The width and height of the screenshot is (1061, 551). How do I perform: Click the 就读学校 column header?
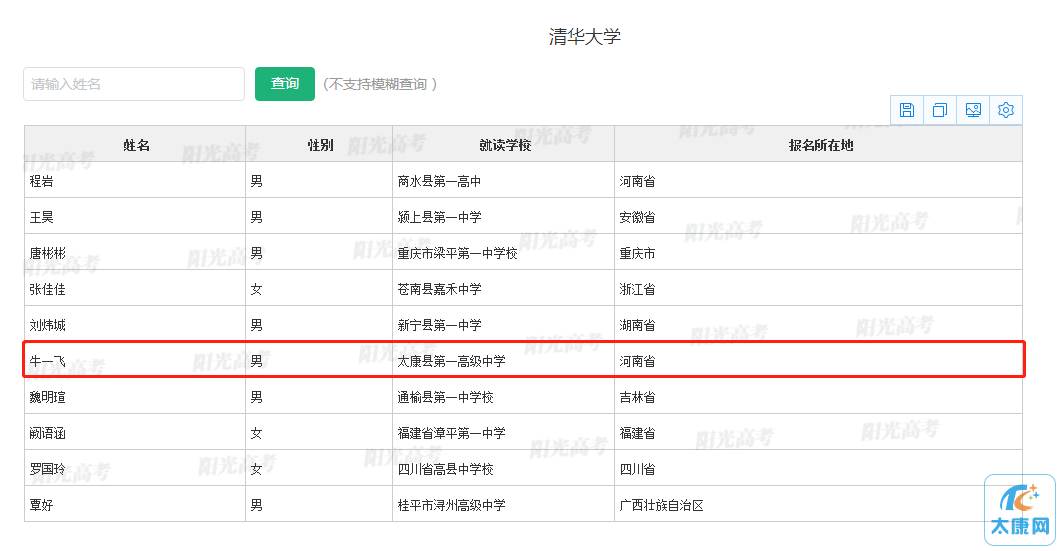[x=504, y=144]
